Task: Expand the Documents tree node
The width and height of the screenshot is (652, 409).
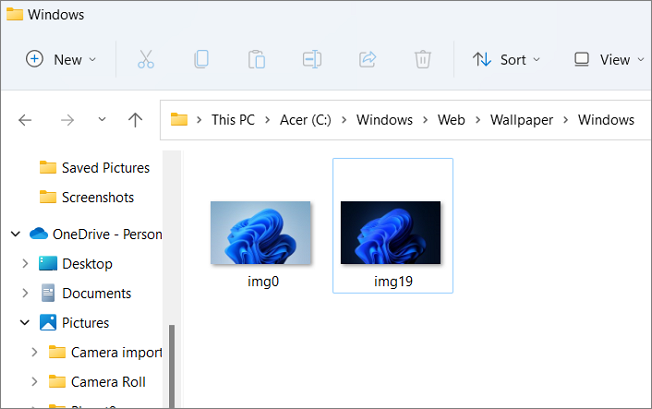Action: (25, 293)
